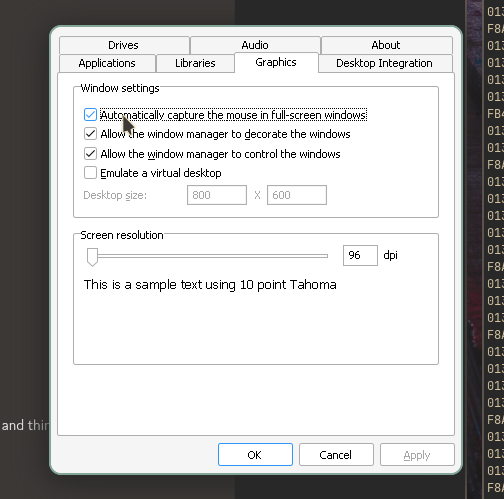Disable window manager control of windows

90,154
